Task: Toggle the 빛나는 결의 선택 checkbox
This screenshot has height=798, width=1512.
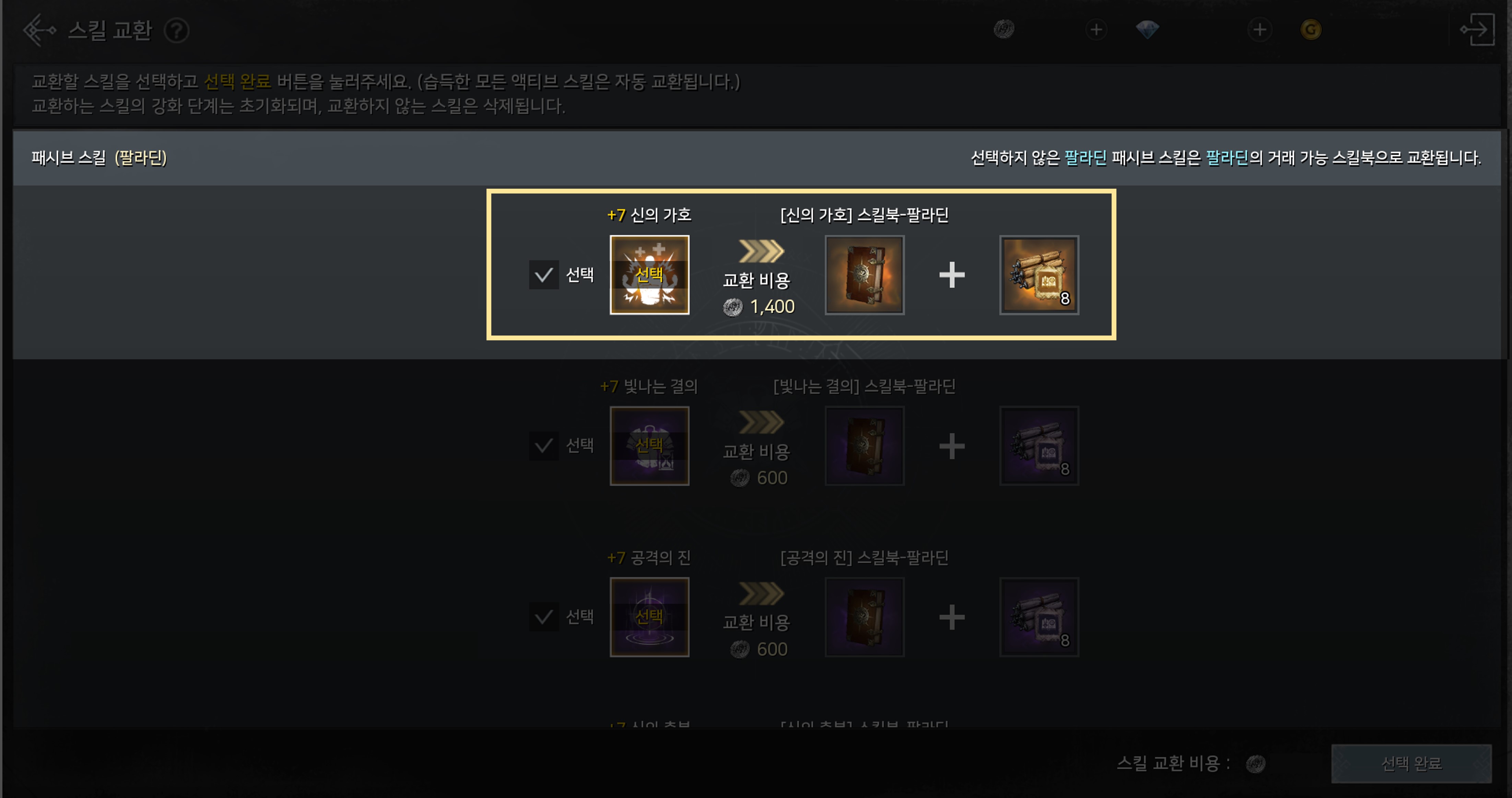Action: coord(543,446)
